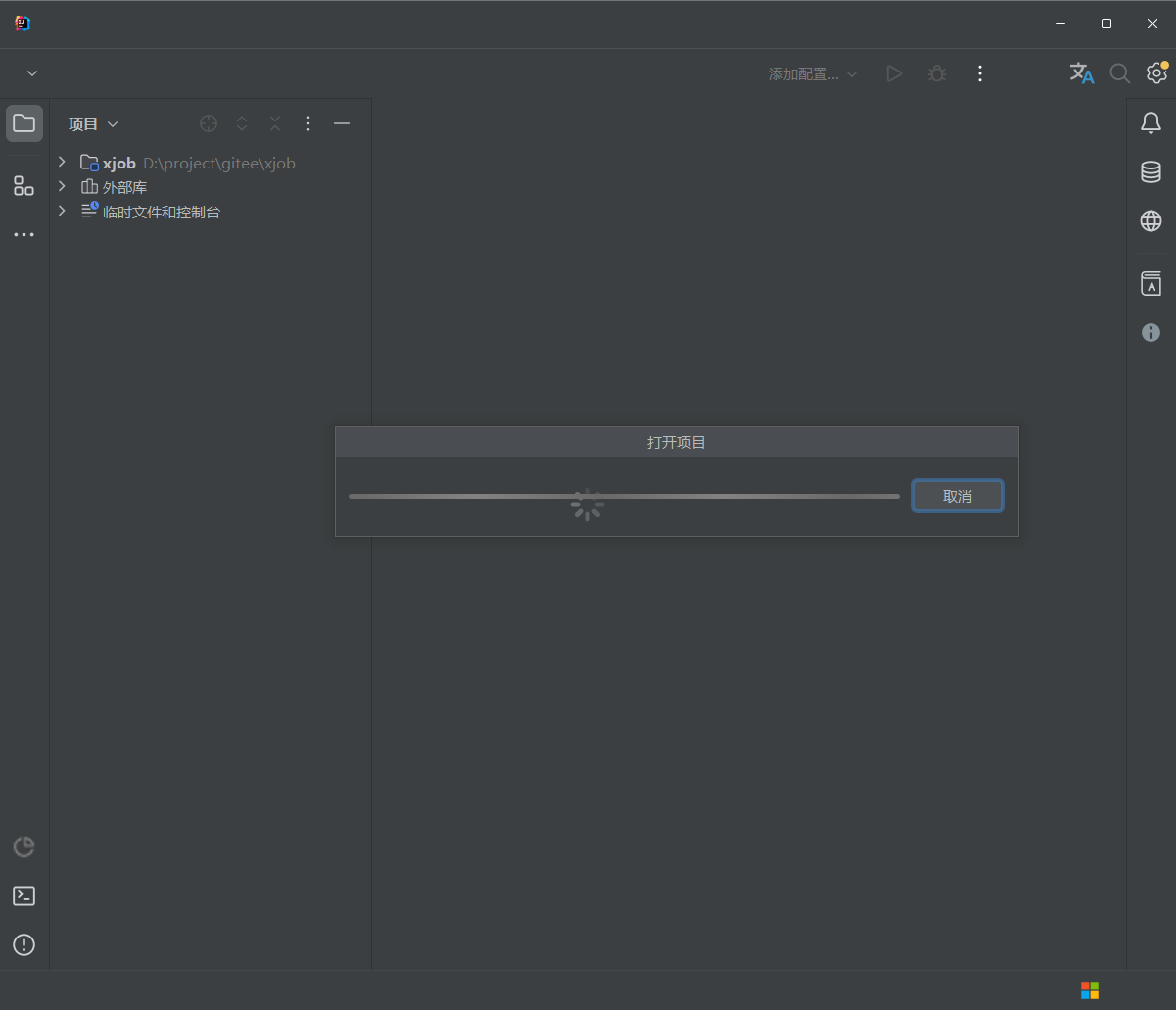The height and width of the screenshot is (1010, 1176).
Task: Click the Search Everywhere magnifier icon
Action: [x=1119, y=73]
